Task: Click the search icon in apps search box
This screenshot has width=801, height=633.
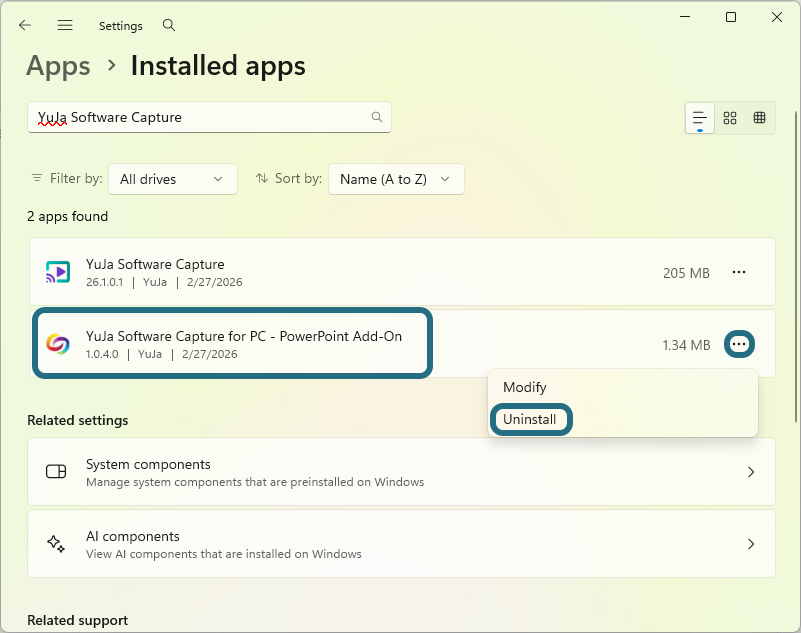Action: [376, 117]
